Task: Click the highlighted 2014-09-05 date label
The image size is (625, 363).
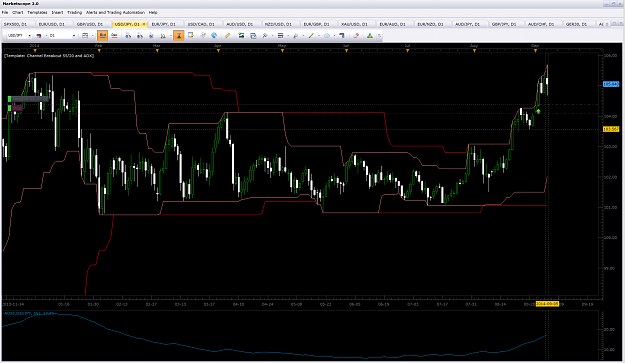Action: [x=547, y=304]
